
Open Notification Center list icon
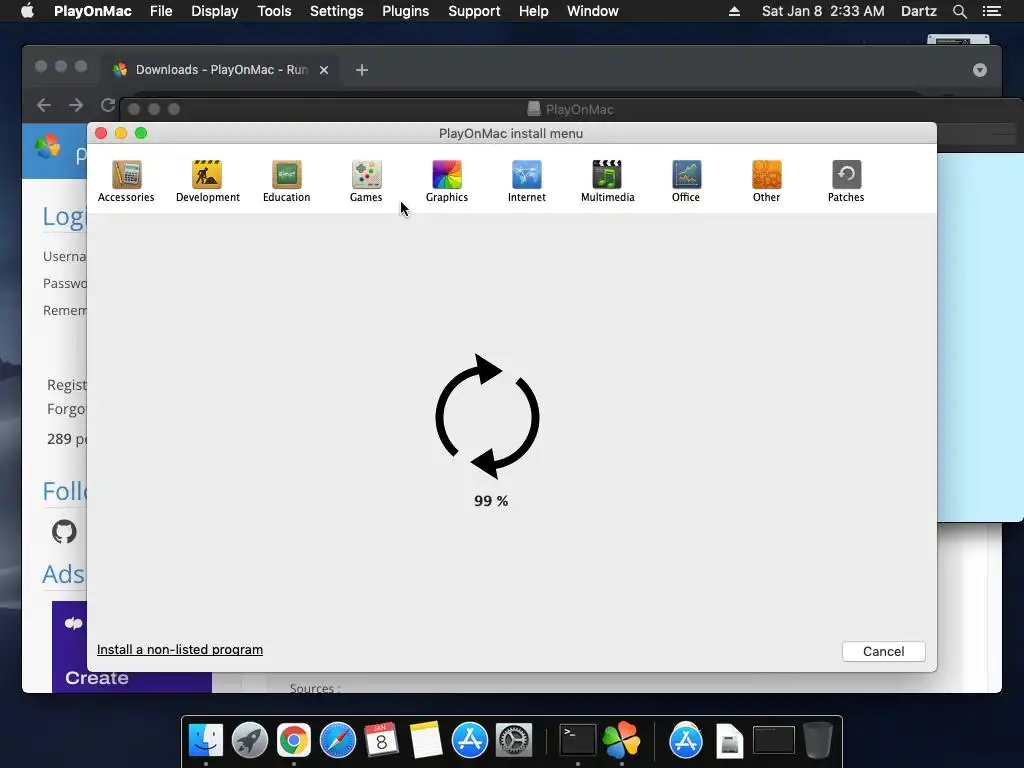tap(991, 11)
